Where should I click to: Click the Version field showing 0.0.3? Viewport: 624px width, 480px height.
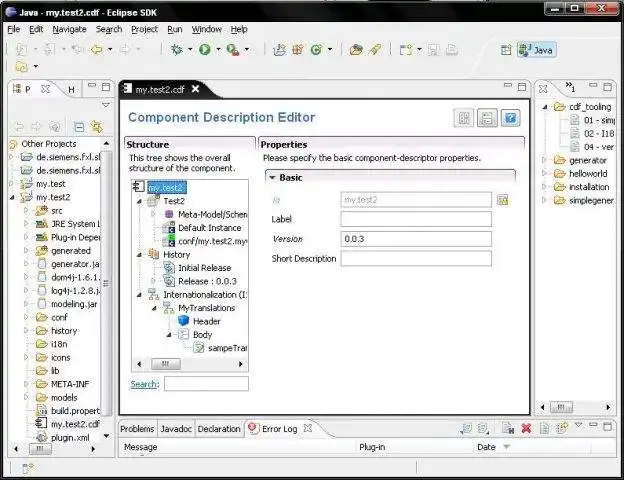(x=416, y=239)
